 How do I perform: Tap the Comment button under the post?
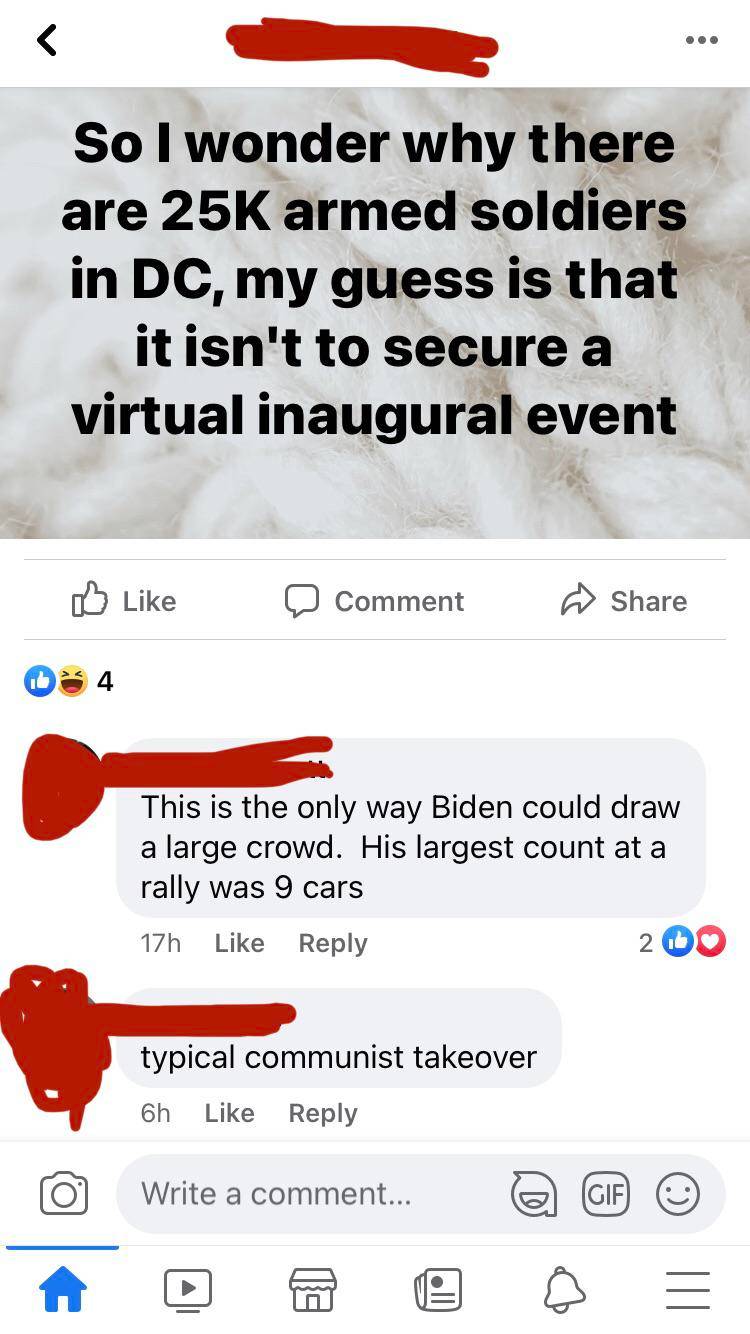pos(374,600)
